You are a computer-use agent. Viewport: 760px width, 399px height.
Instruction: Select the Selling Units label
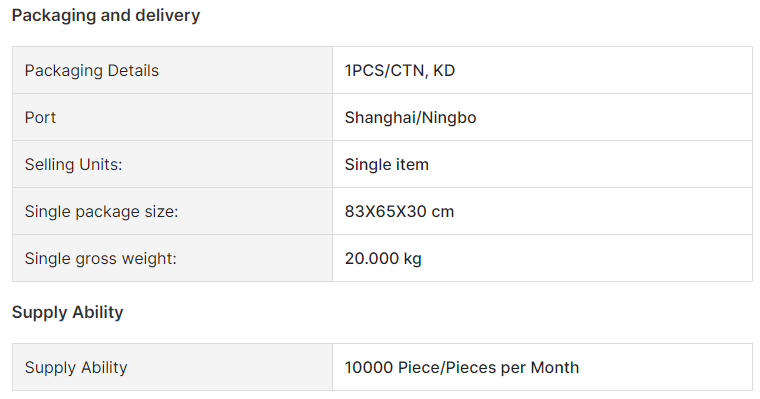[74, 164]
